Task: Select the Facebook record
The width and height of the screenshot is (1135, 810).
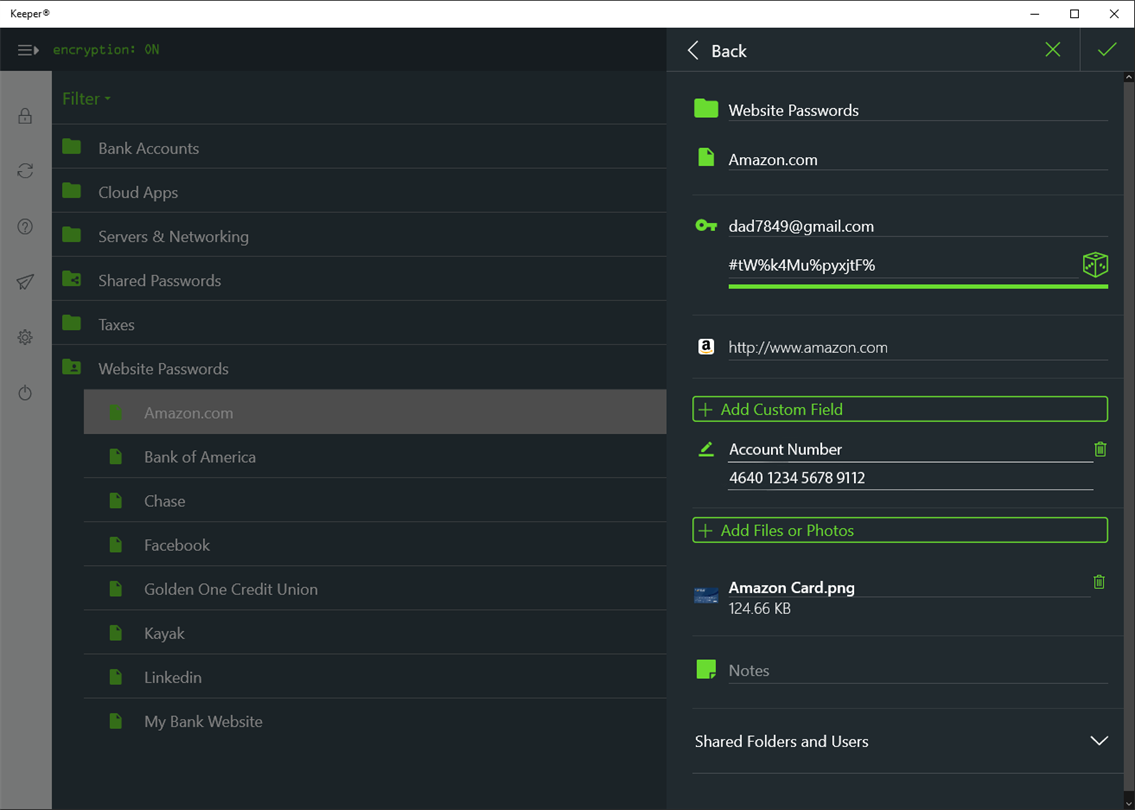Action: click(177, 545)
